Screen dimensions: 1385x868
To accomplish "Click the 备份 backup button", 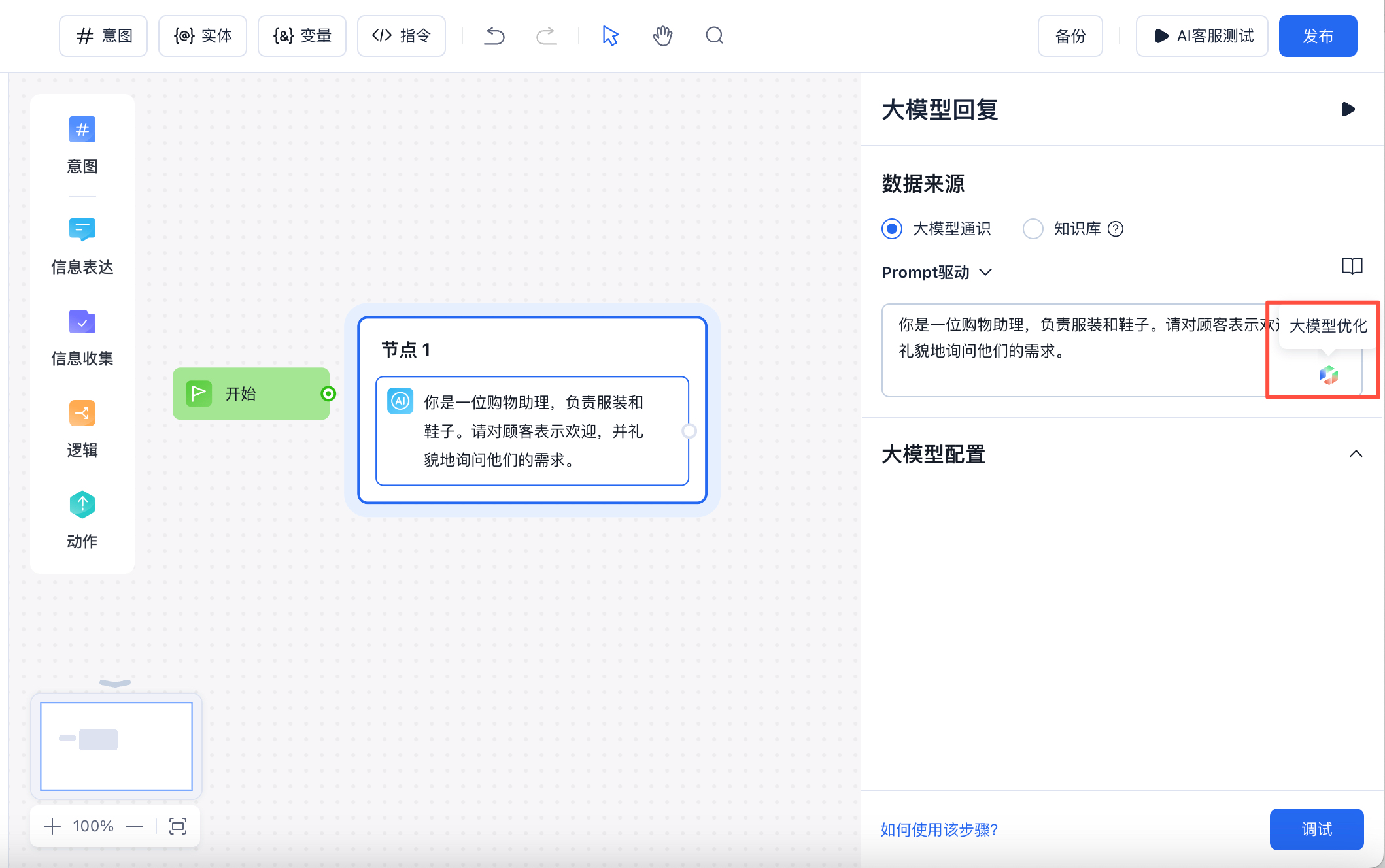I will [1070, 36].
